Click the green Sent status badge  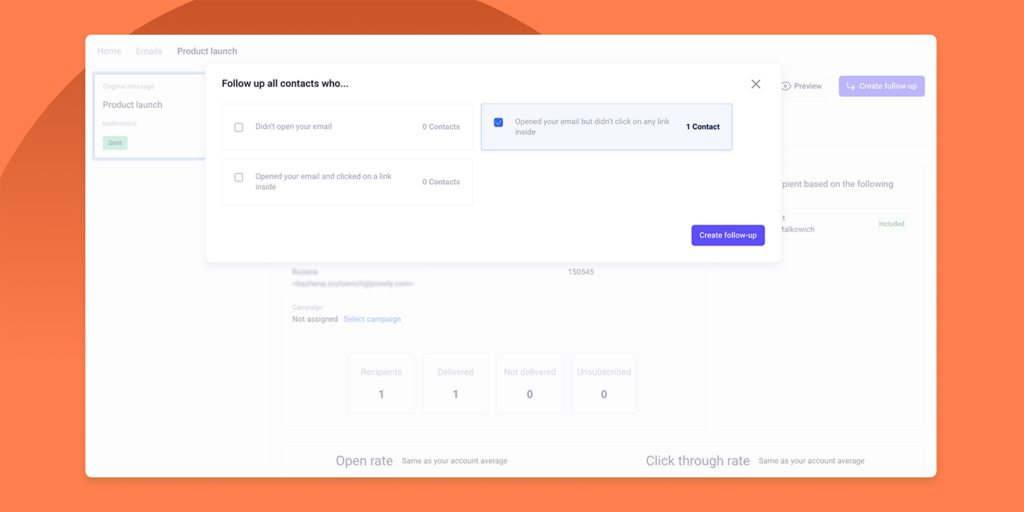[x=115, y=143]
